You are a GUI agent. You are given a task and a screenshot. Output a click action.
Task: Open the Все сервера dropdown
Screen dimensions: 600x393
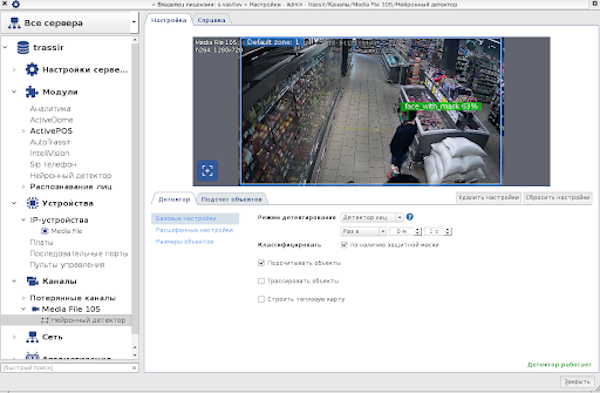click(134, 22)
